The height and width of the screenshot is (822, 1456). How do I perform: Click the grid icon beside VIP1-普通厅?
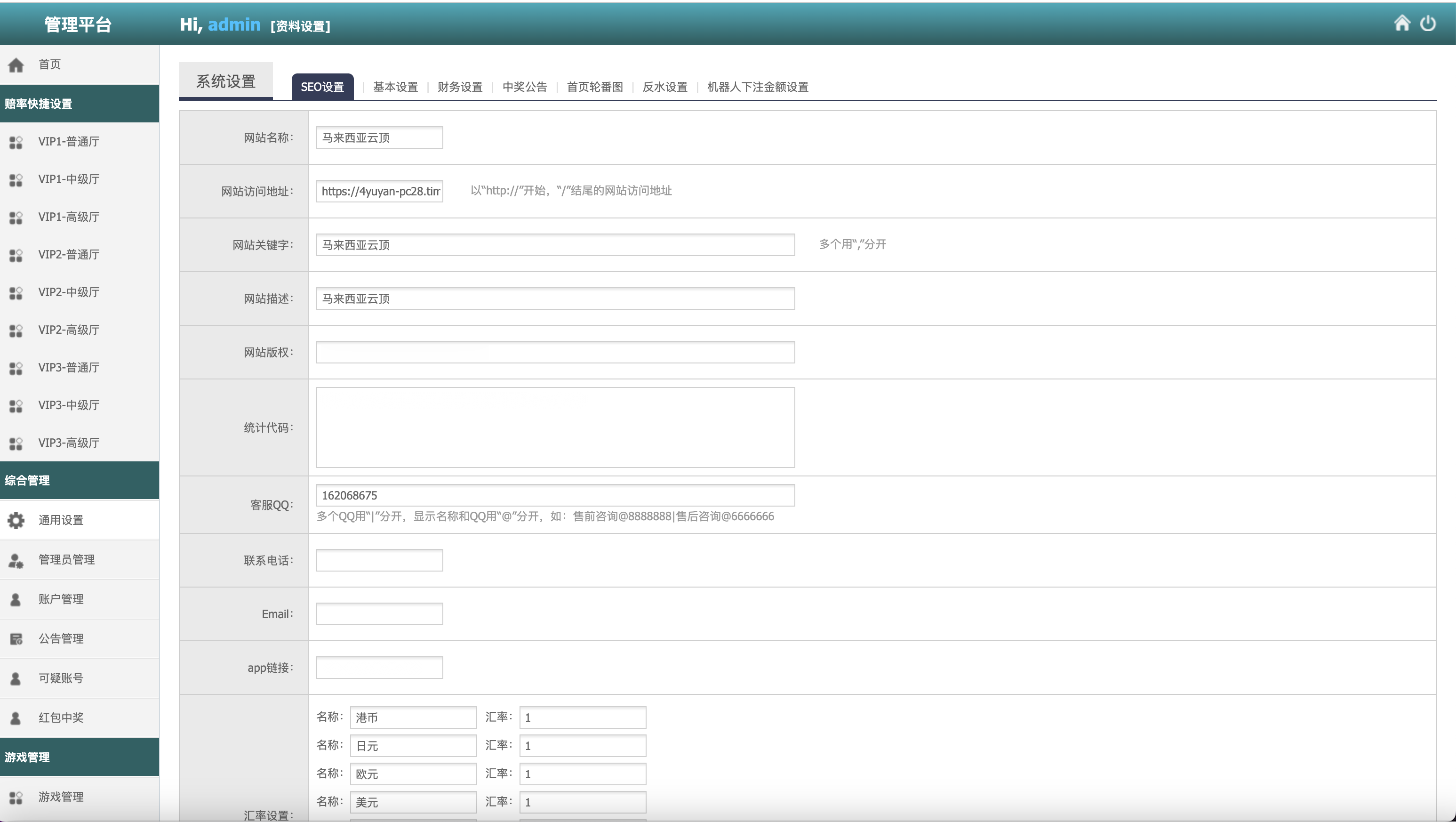point(16,142)
